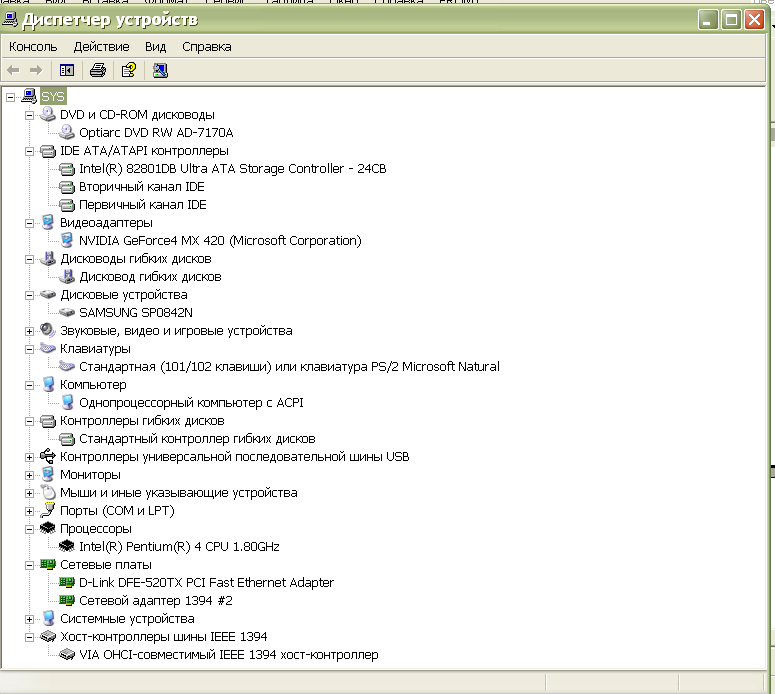Screen dimensions: 775x694
Task: Click the DVD и CD-ROM дисководы category icon
Action: [48, 114]
